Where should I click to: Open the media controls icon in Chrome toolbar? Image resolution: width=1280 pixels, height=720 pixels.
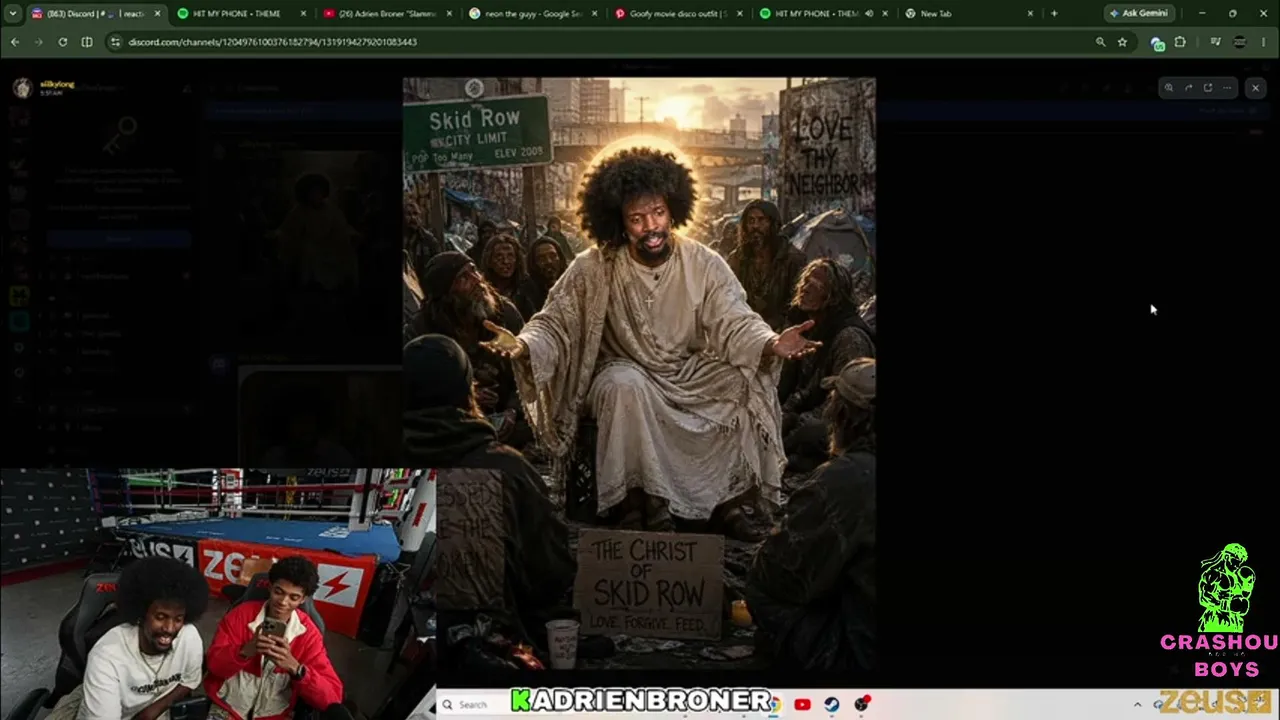[x=1215, y=42]
